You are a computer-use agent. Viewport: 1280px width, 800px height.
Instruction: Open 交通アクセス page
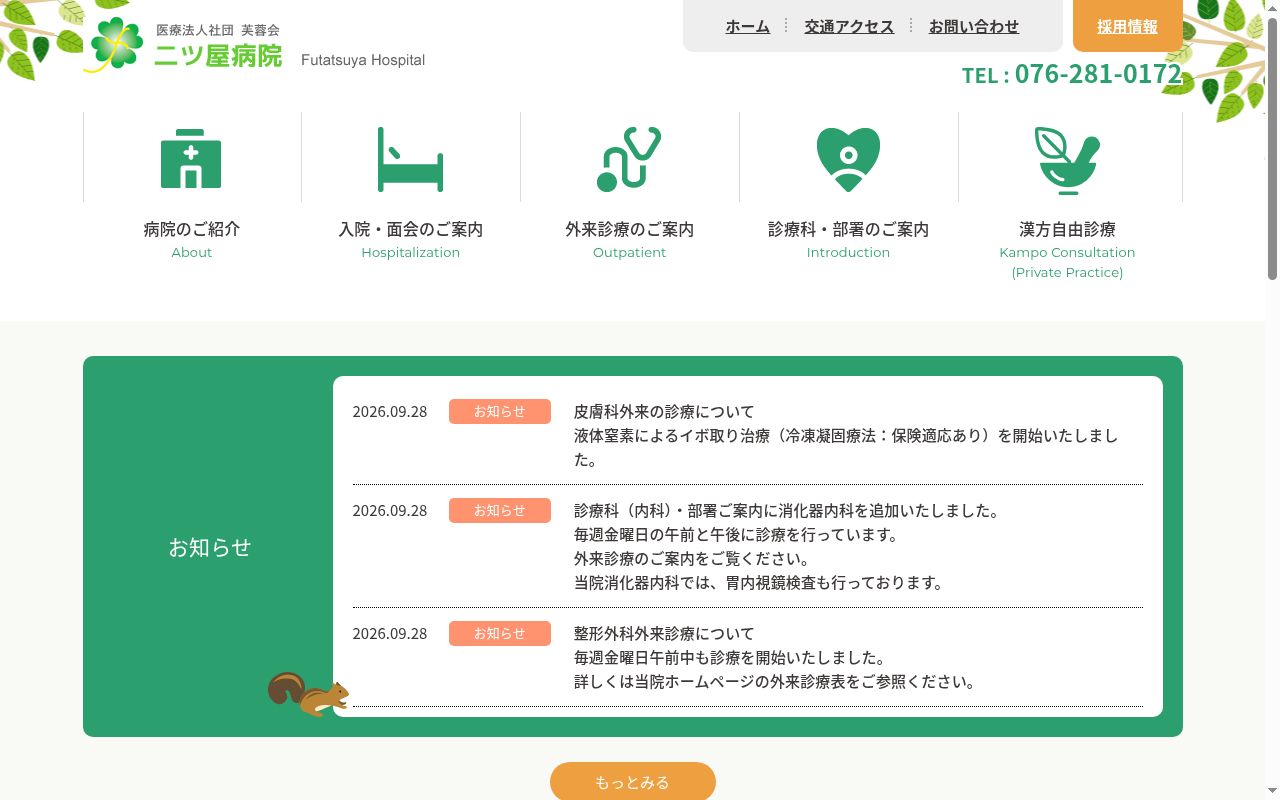pos(849,27)
